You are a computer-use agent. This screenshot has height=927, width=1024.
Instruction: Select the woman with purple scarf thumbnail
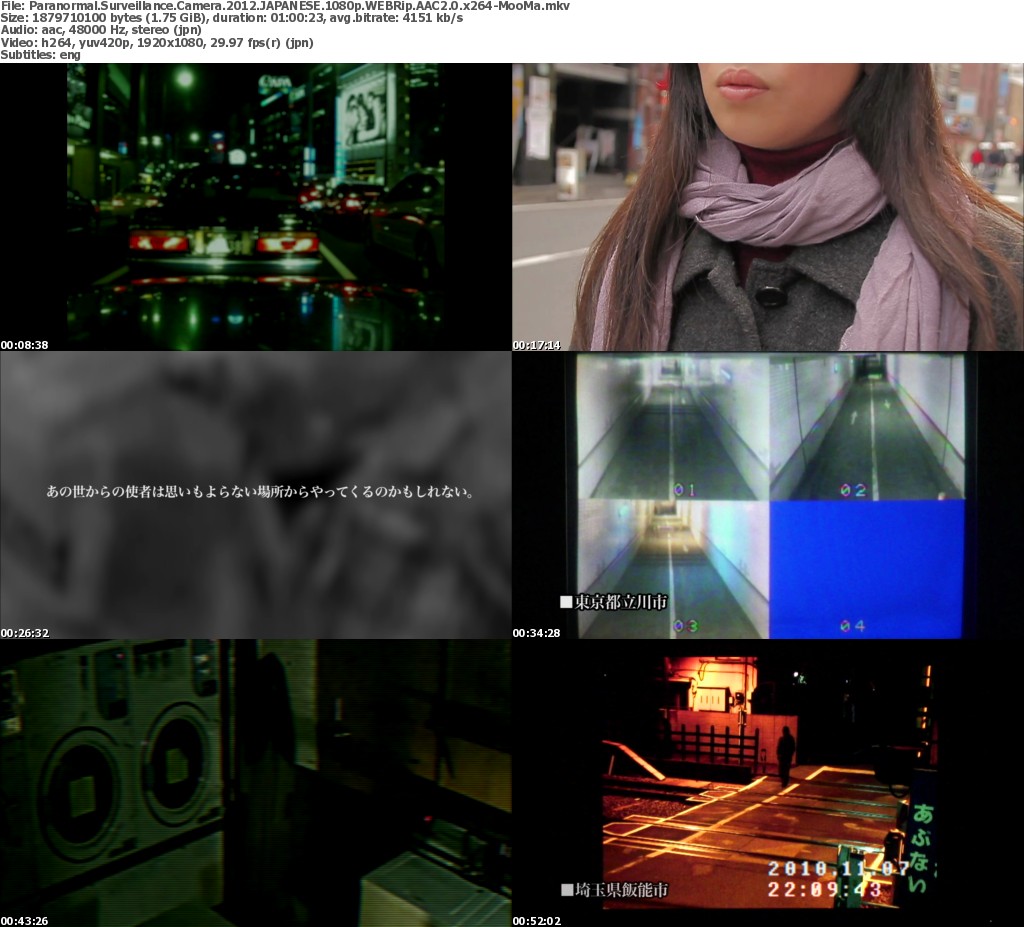click(767, 206)
